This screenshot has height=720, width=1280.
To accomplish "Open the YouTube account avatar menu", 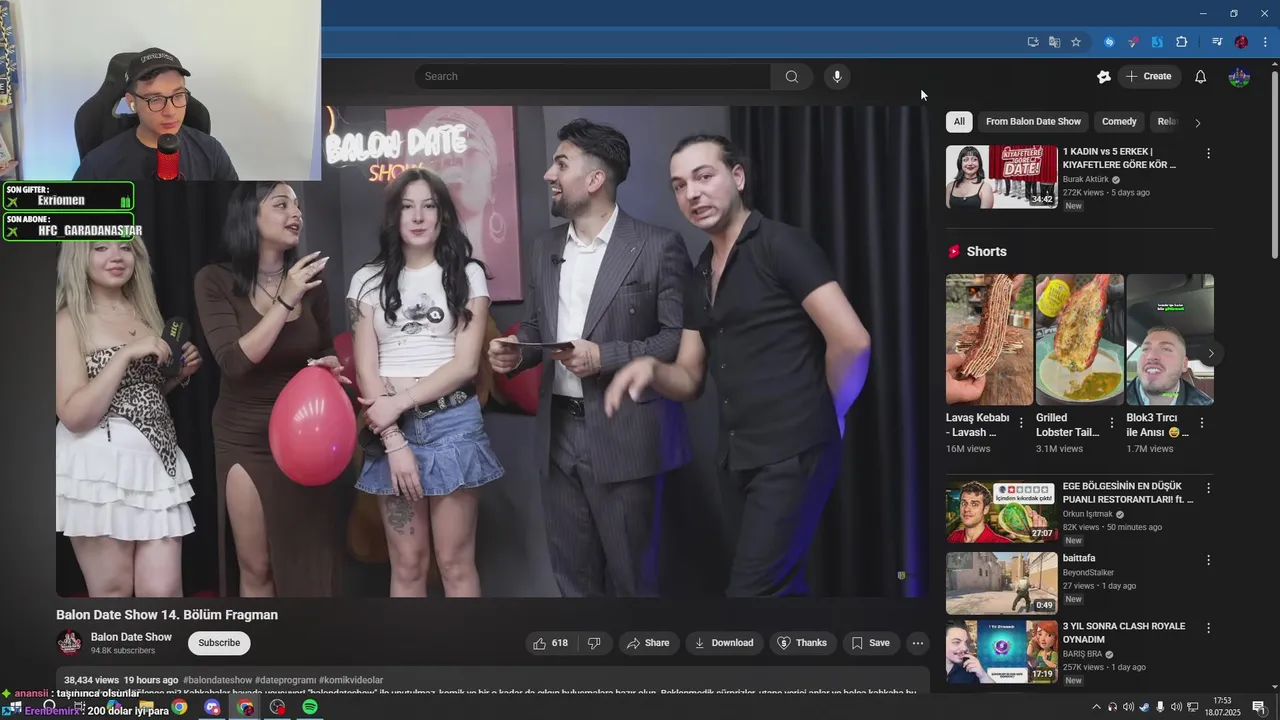I will 1239,77.
